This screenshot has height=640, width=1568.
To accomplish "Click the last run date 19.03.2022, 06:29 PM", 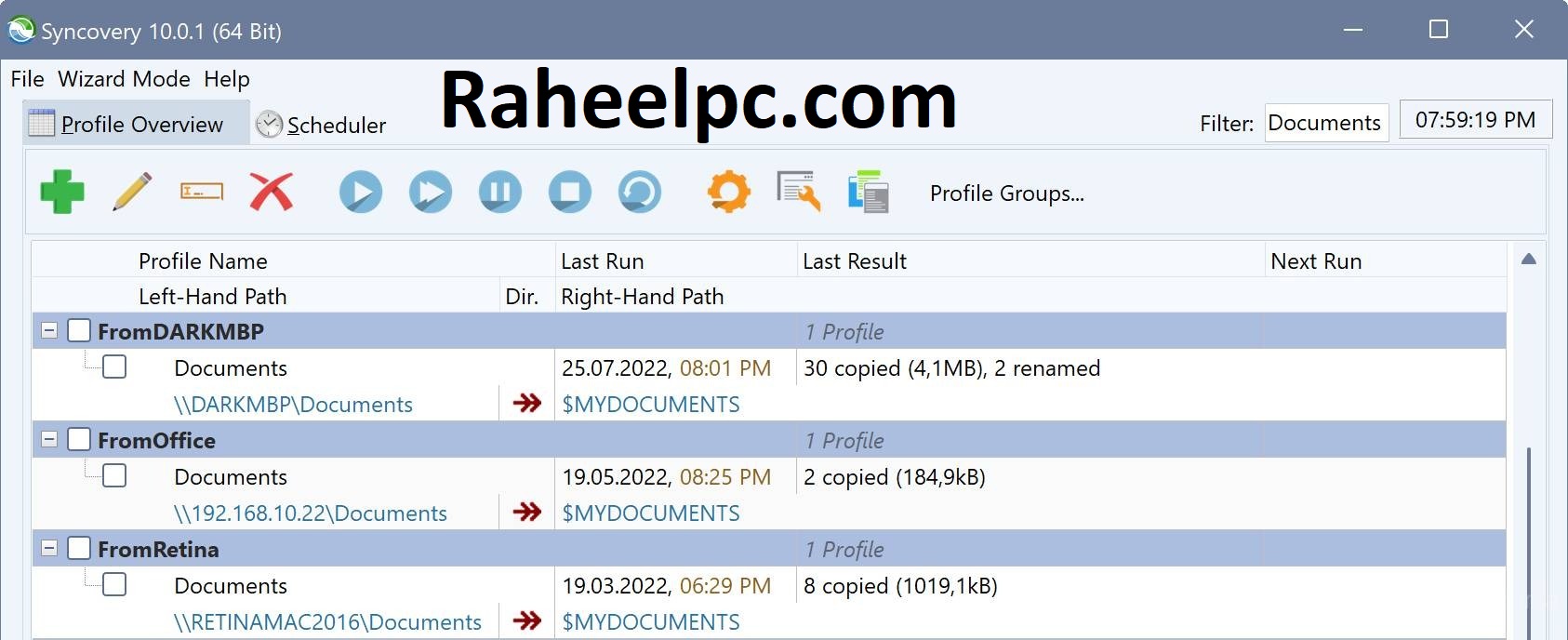I will 667,586.
